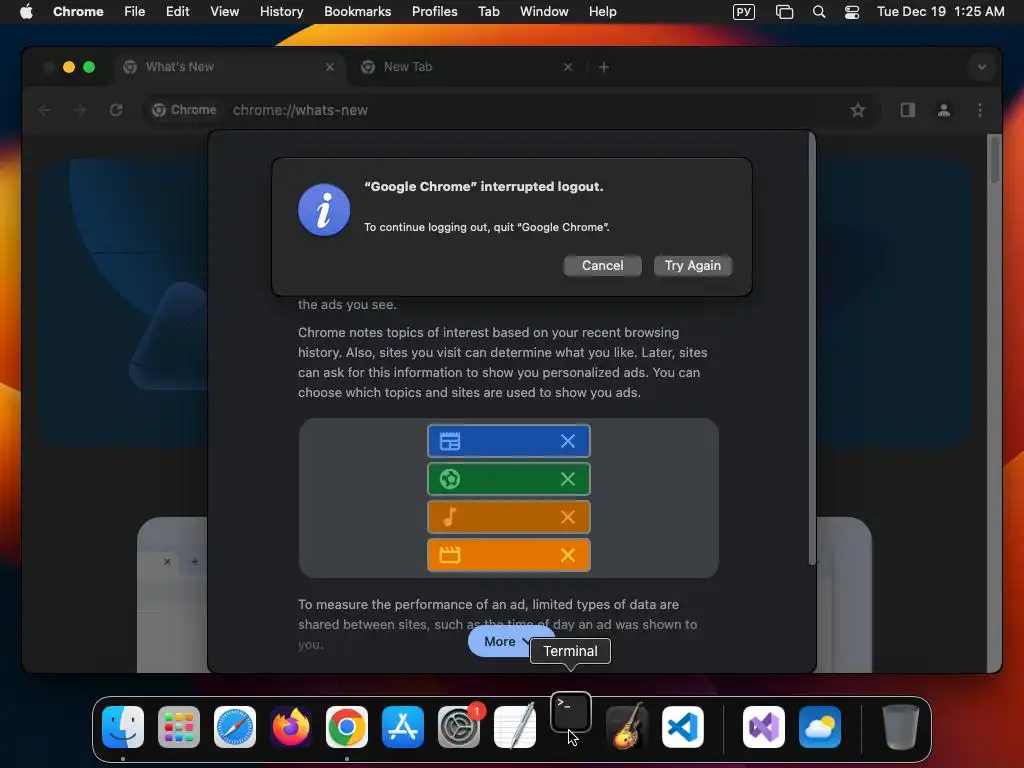
Task: Remove the music note topic chip
Action: 568,517
